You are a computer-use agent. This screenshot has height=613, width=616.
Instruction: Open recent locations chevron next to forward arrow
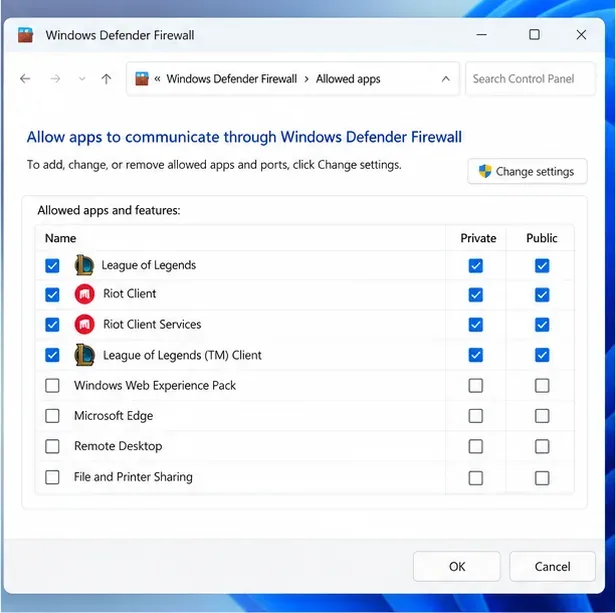pos(82,79)
